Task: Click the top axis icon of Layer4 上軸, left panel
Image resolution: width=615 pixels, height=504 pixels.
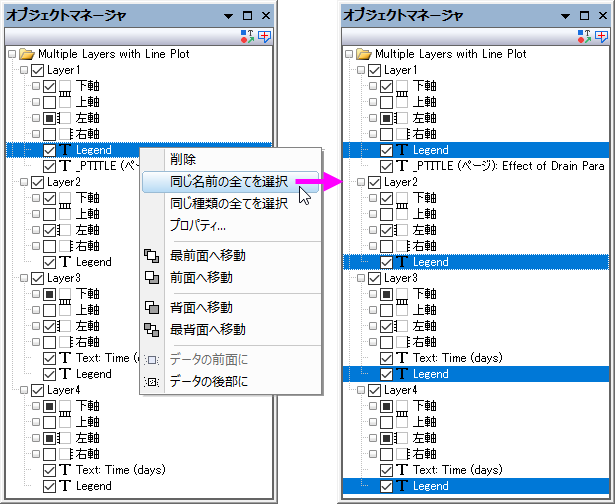Action: (x=65, y=422)
